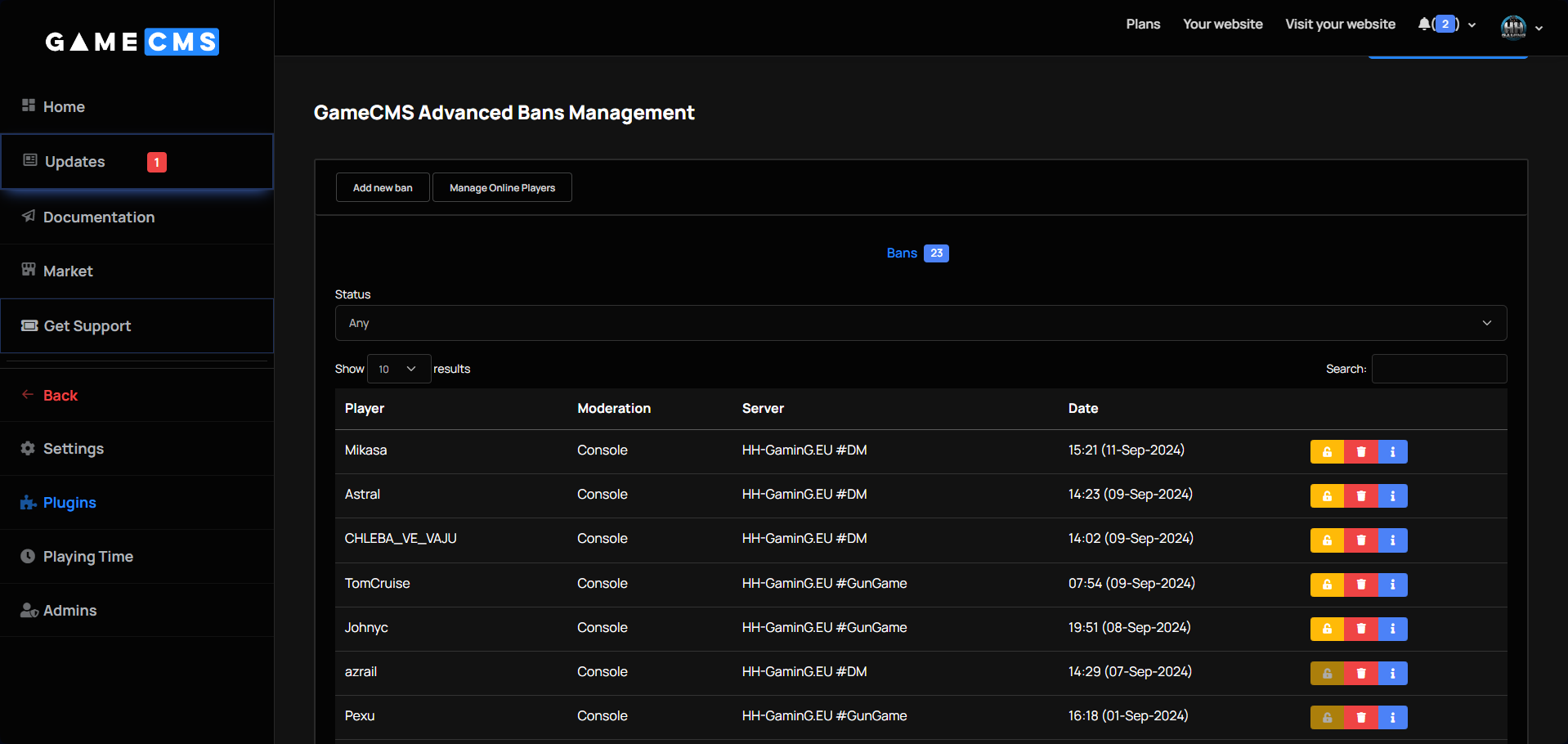The height and width of the screenshot is (744, 1568).
Task: Open the Settings gear in the sidebar
Action: pos(27,449)
